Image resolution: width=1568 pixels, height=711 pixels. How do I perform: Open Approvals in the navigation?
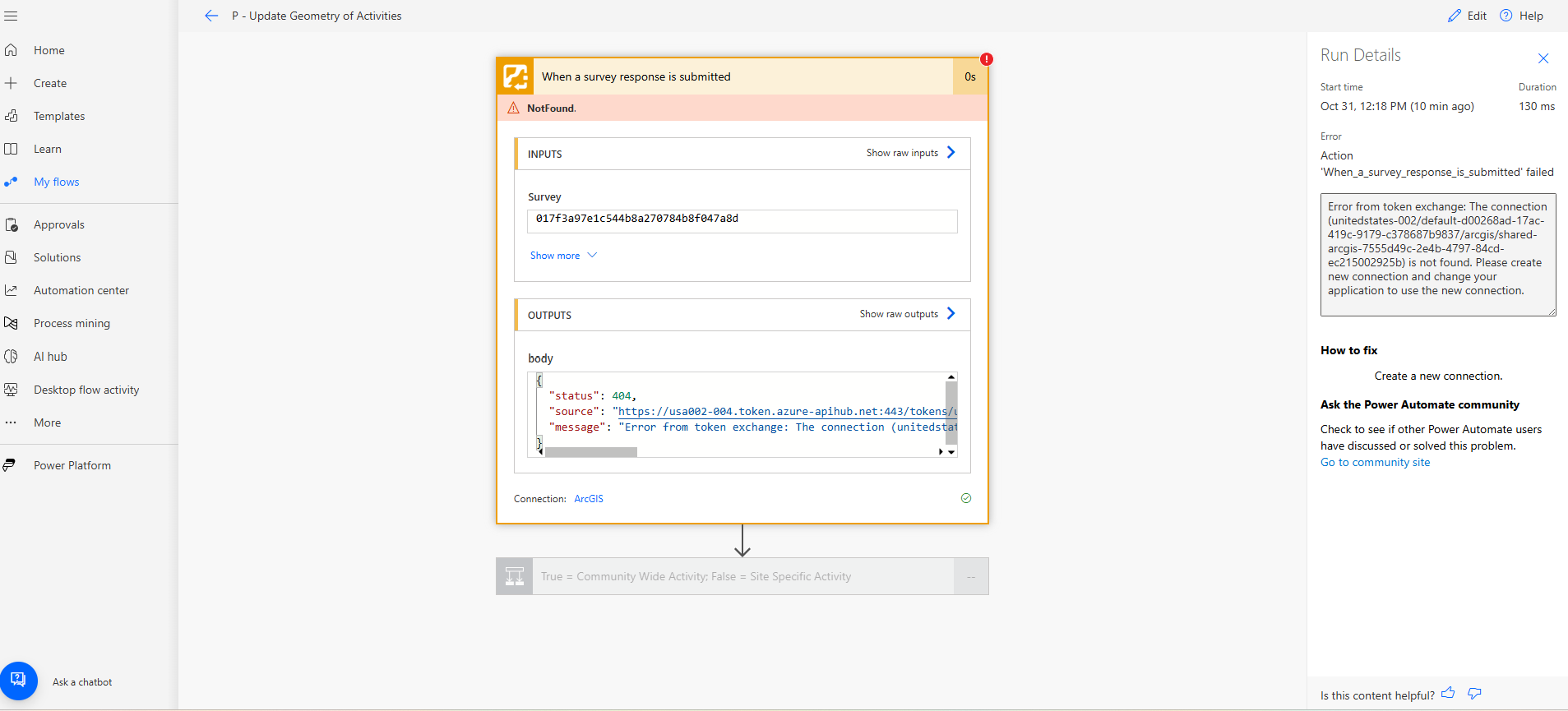point(59,224)
